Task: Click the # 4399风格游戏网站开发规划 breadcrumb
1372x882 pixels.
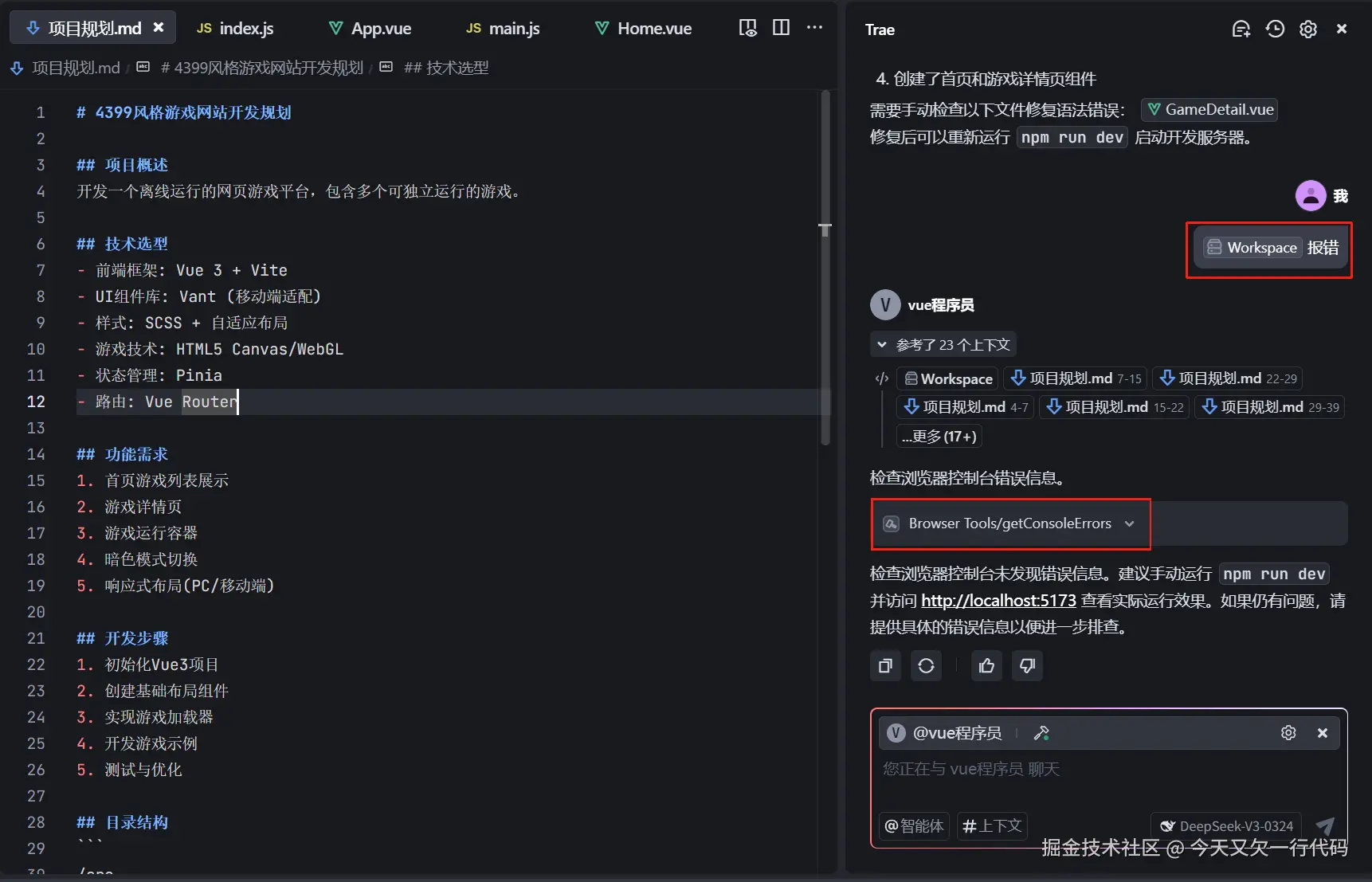Action: [261, 68]
